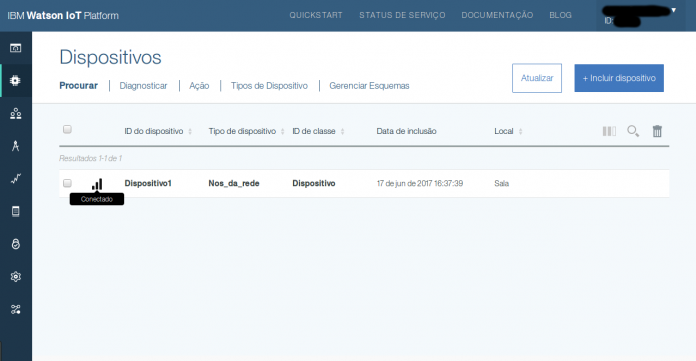Viewport: 696px width, 361px height.
Task: Click the Atualizar button
Action: (537, 78)
